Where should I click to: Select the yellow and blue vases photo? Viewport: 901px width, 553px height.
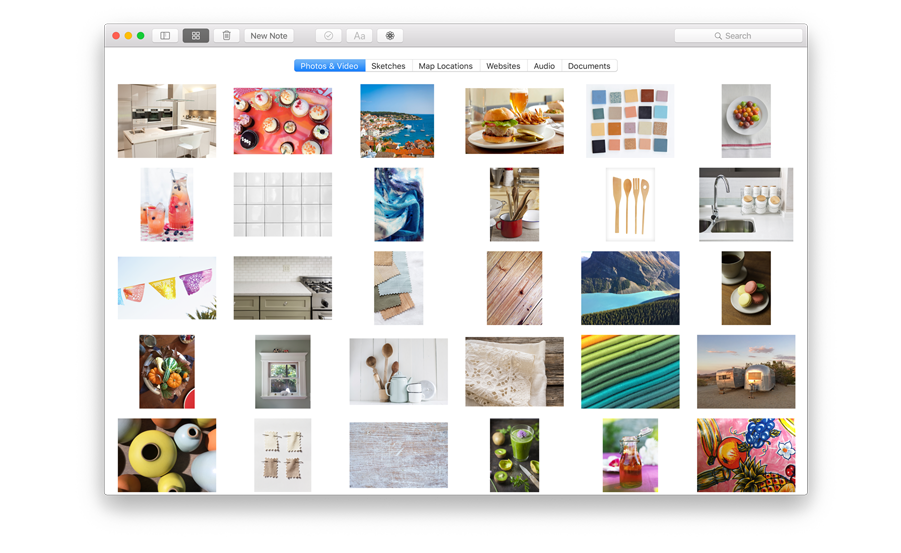click(167, 455)
